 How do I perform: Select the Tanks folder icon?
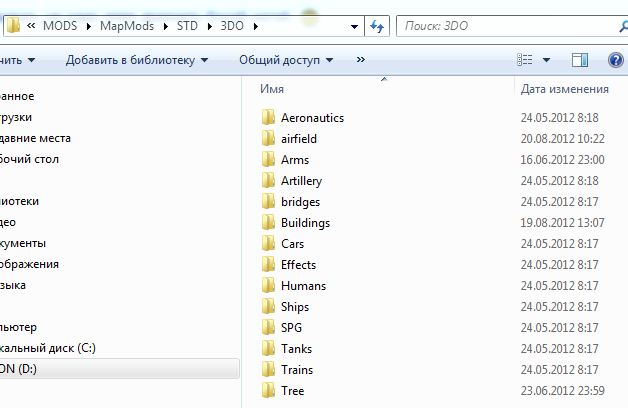tap(268, 348)
